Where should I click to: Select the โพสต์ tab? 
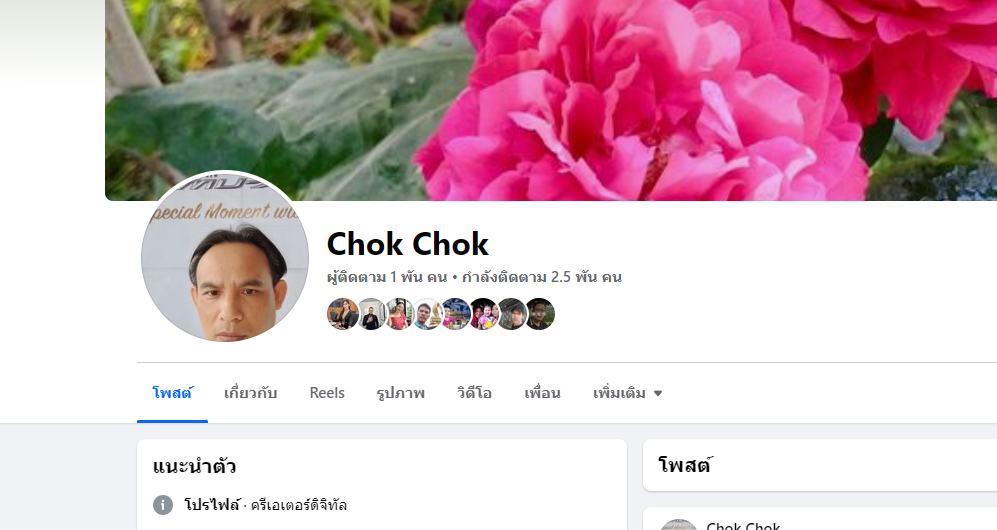coord(172,393)
